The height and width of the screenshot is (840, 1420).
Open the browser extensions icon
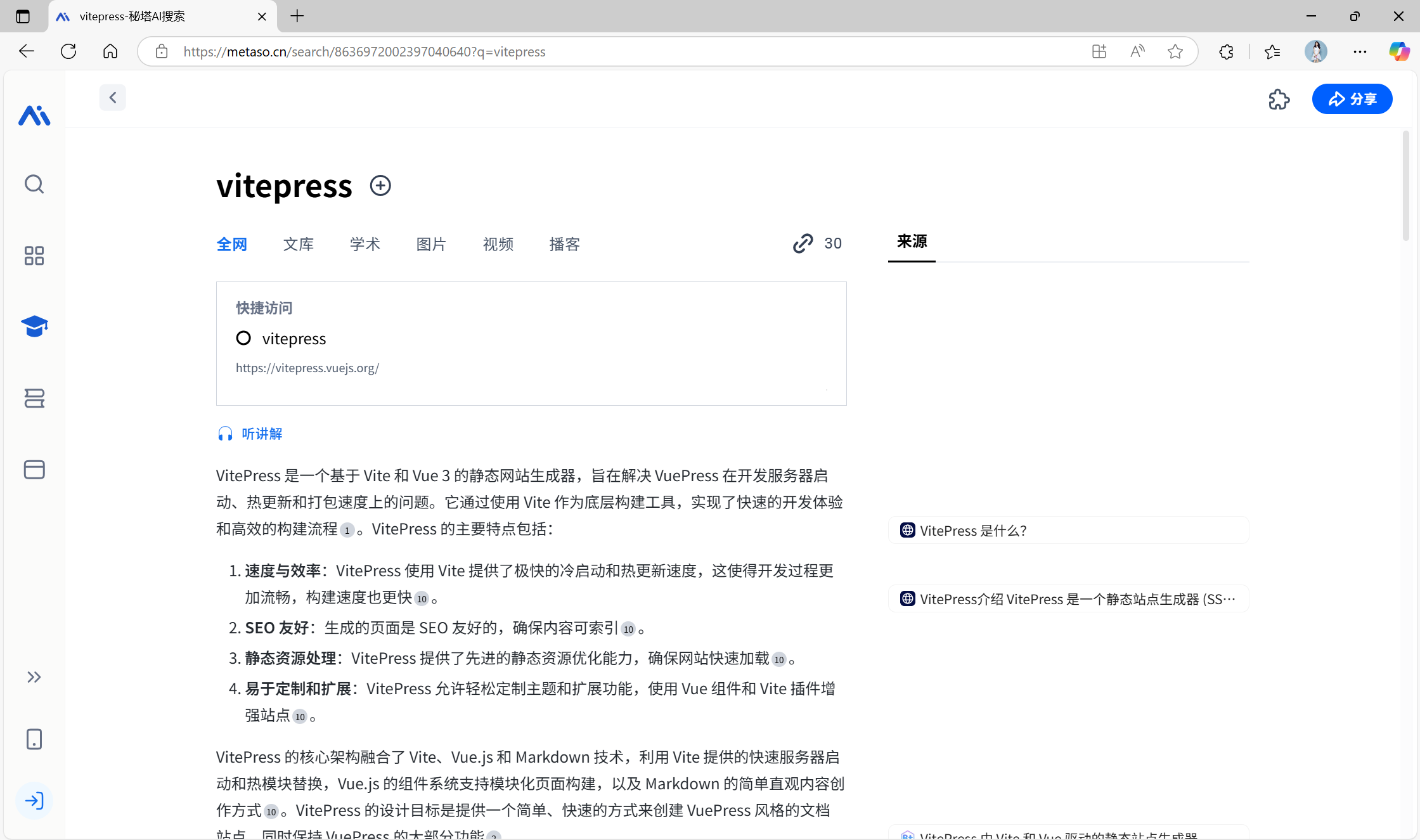[1227, 51]
